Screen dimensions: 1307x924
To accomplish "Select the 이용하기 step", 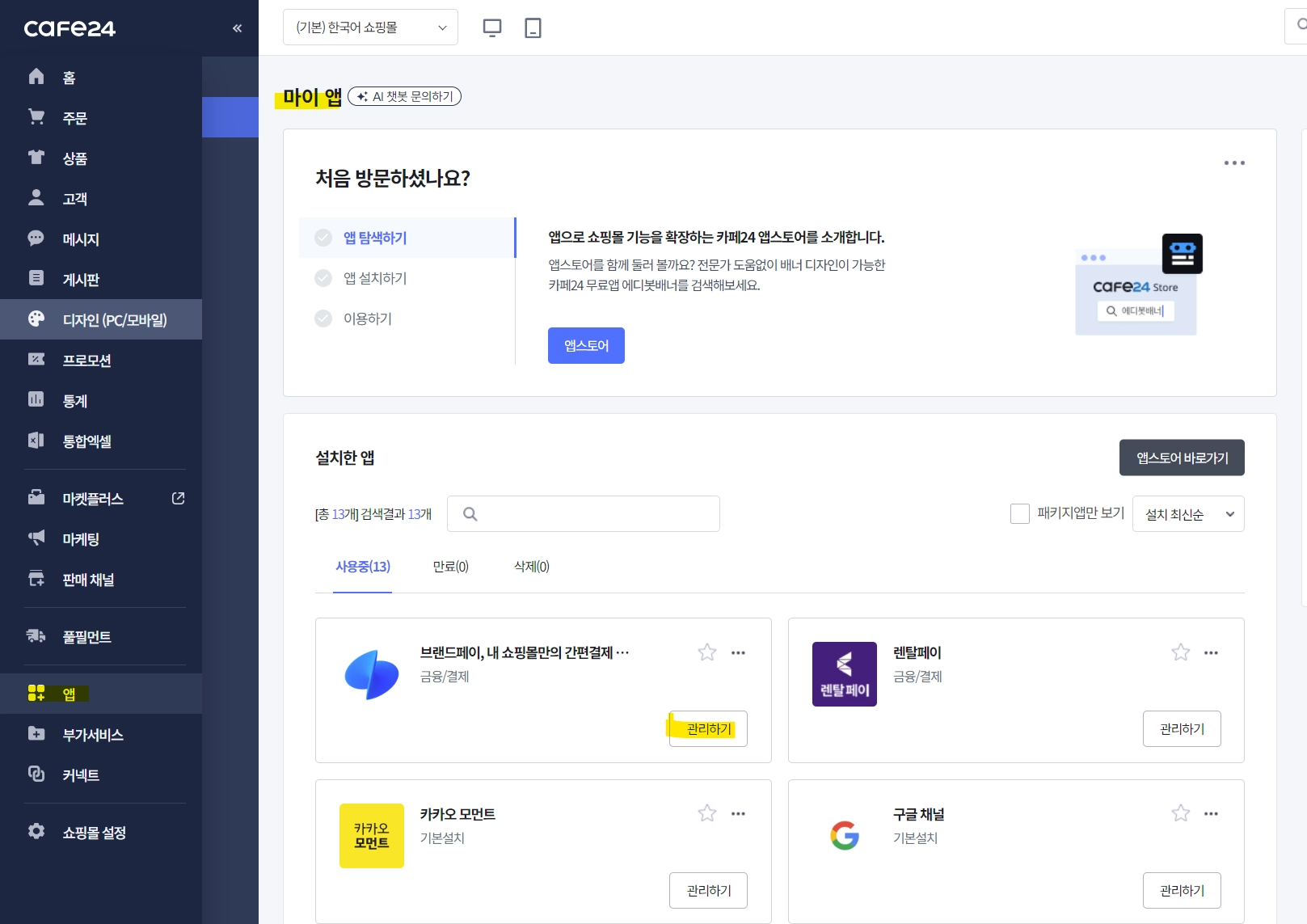I will (407, 319).
